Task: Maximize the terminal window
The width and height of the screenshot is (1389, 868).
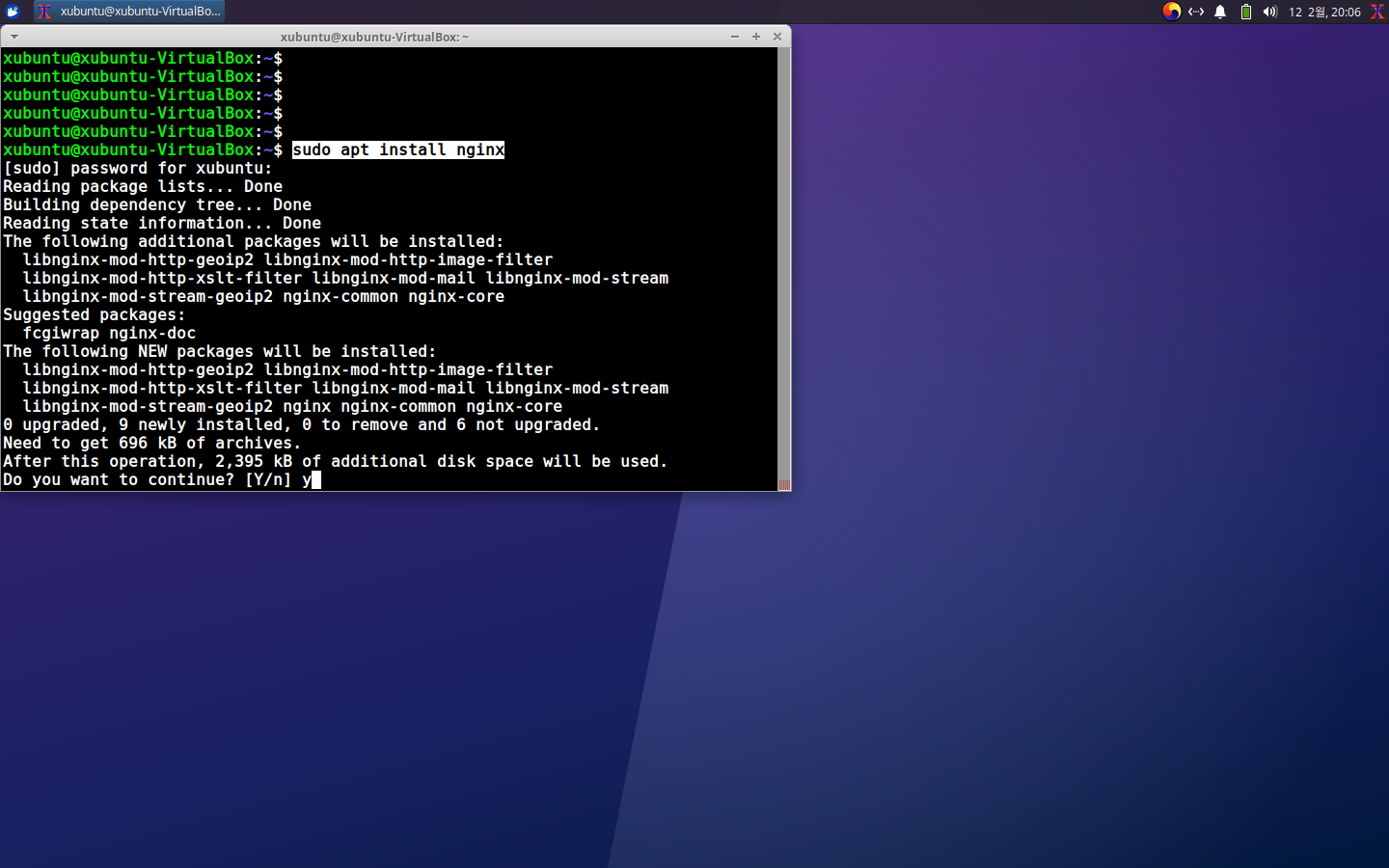Action: 756,37
